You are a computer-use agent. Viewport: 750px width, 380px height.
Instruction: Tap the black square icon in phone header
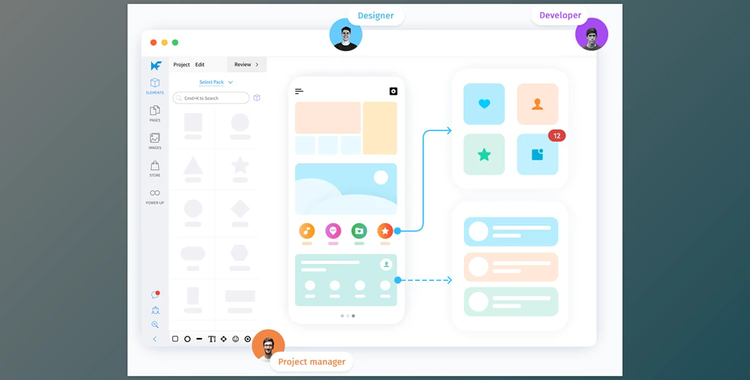tap(393, 91)
